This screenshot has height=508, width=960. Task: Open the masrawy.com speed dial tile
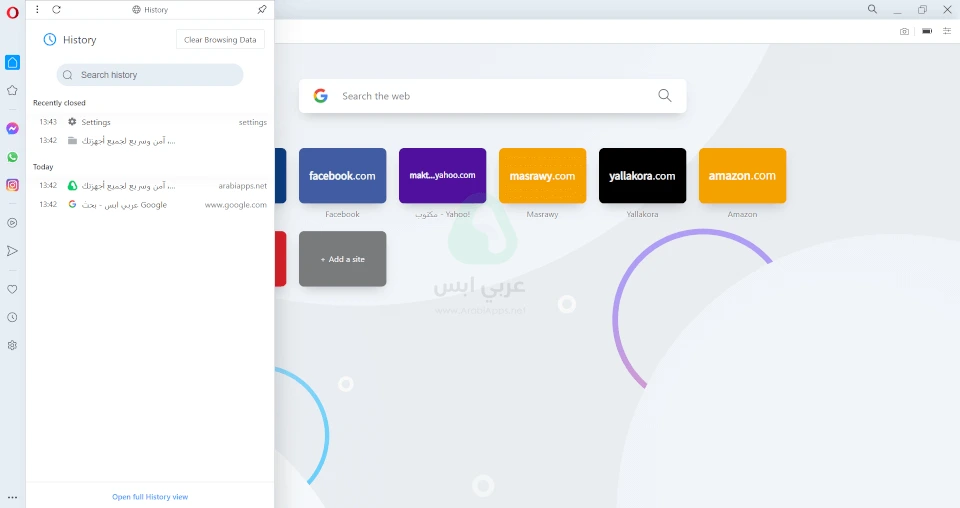pyautogui.click(x=542, y=176)
